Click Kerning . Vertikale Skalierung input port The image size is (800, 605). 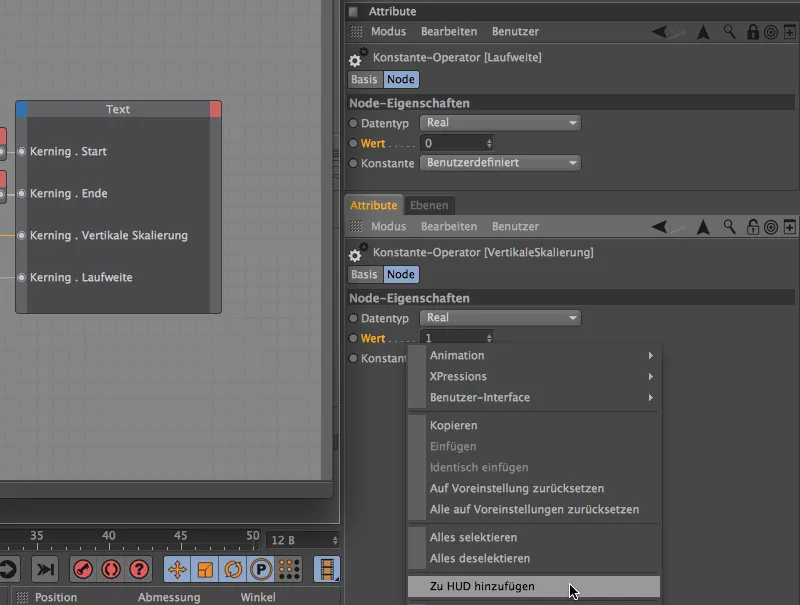21,235
